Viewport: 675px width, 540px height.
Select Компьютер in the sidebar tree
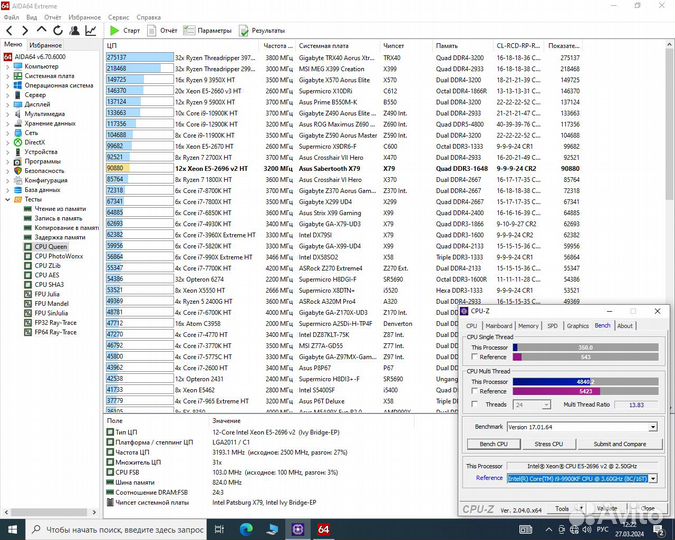tap(41, 66)
